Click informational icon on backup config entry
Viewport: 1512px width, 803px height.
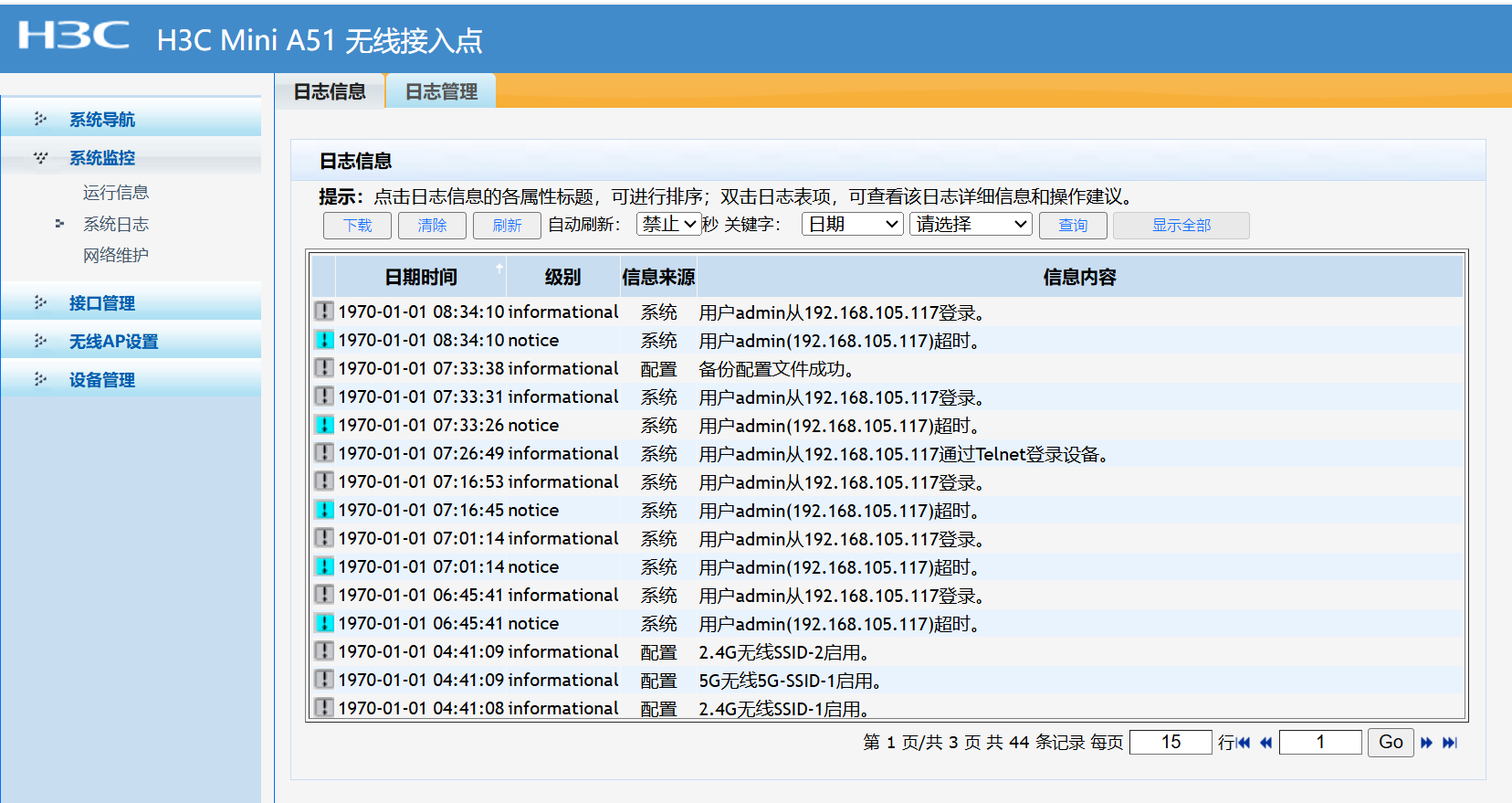coord(324,368)
